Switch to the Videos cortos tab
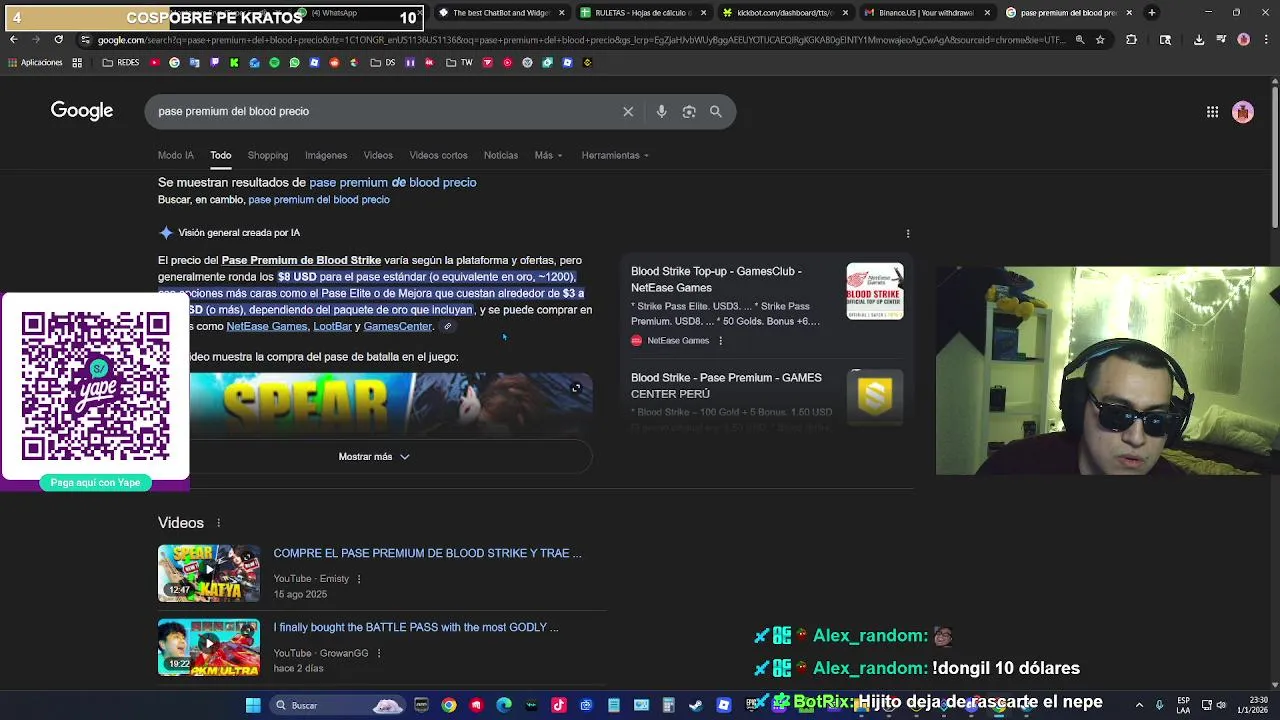This screenshot has width=1280, height=720. click(438, 155)
